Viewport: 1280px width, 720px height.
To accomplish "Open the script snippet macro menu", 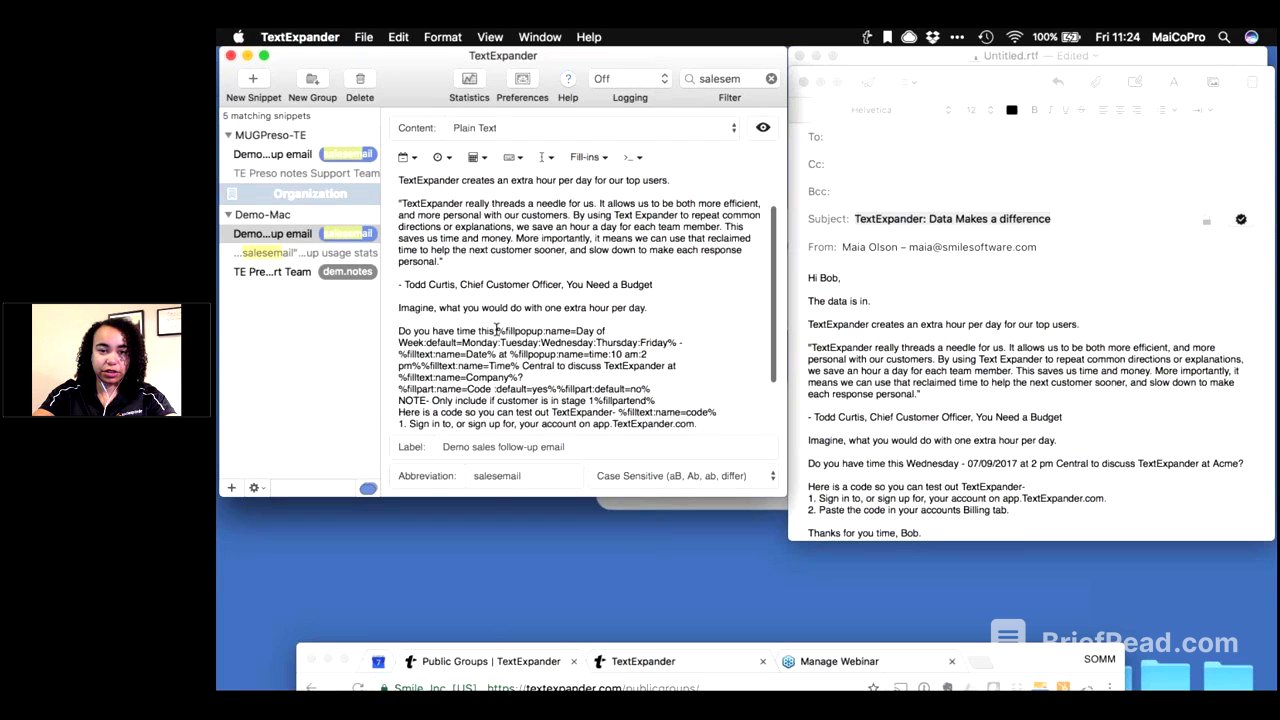I will [632, 157].
